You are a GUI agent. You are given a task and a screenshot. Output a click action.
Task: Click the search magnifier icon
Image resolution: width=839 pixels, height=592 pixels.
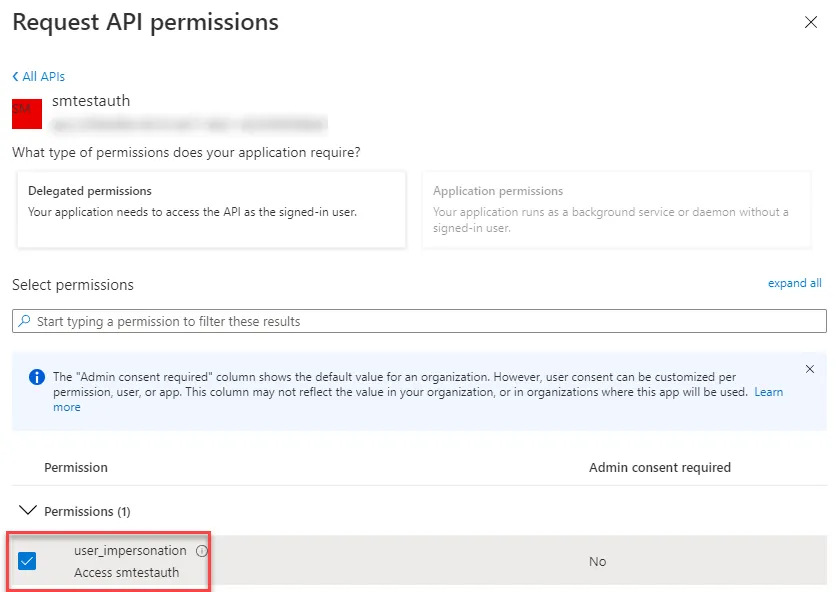24,321
